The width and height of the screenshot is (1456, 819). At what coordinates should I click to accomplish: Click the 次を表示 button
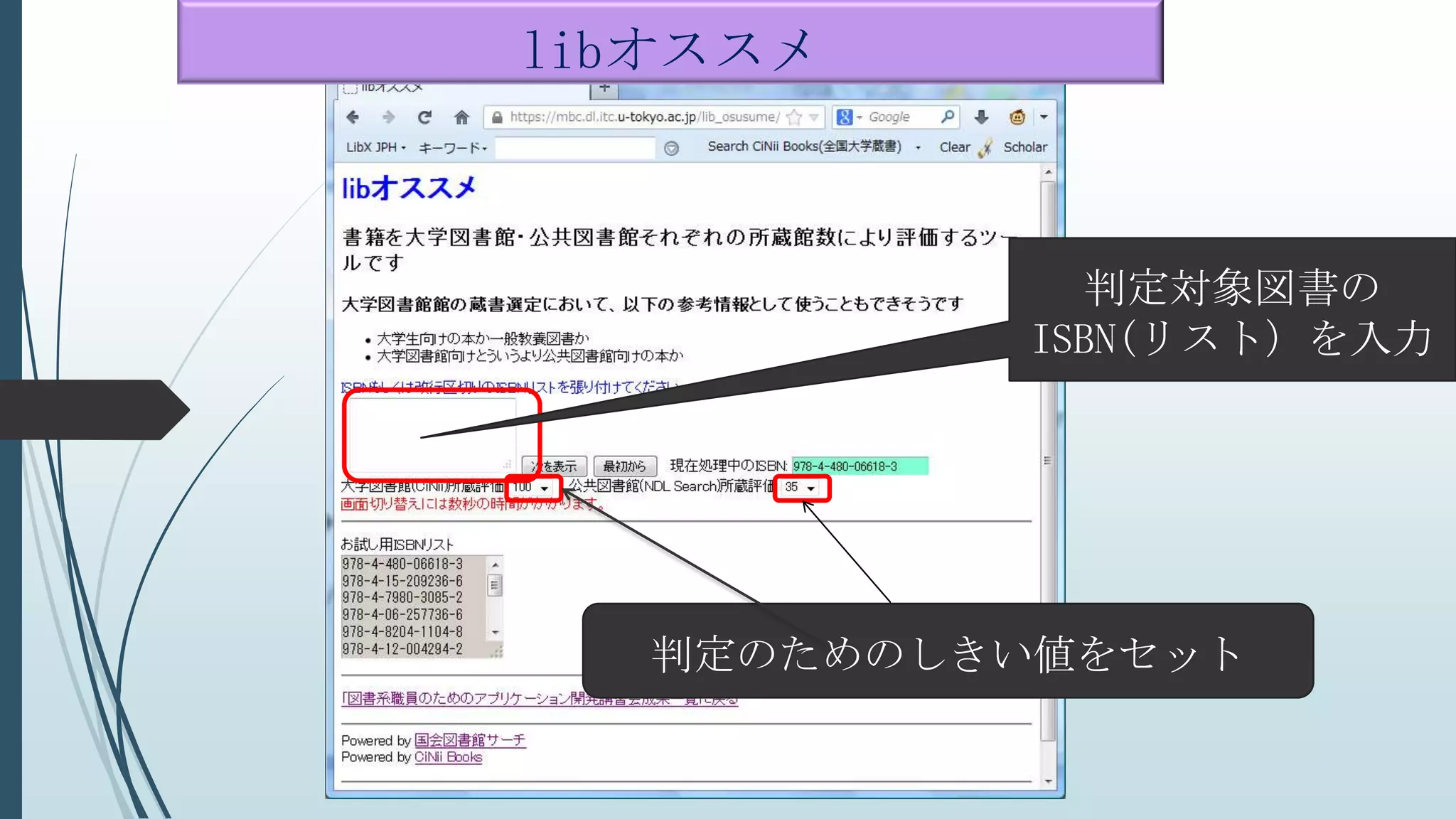click(554, 466)
